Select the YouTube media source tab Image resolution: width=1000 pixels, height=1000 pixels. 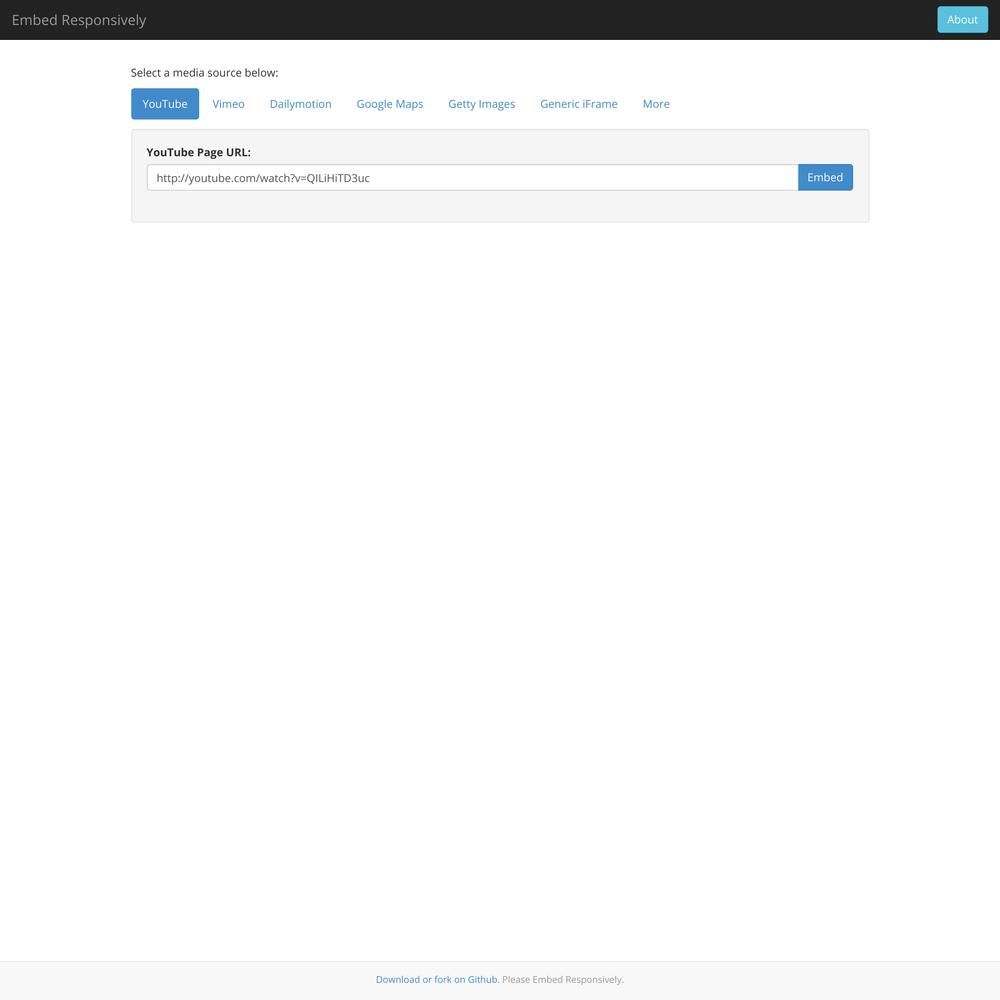pyautogui.click(x=165, y=104)
